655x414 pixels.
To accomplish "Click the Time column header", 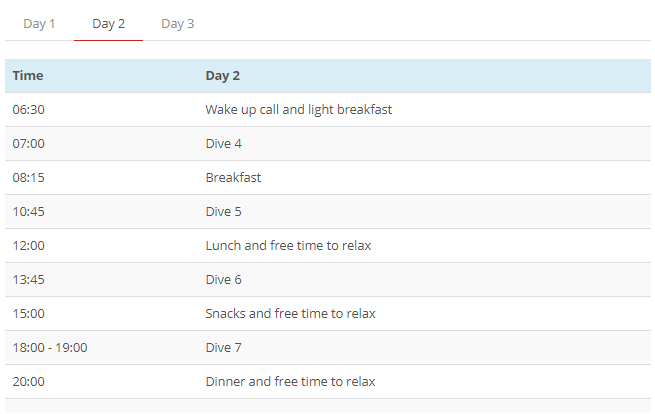I will pyautogui.click(x=28, y=76).
